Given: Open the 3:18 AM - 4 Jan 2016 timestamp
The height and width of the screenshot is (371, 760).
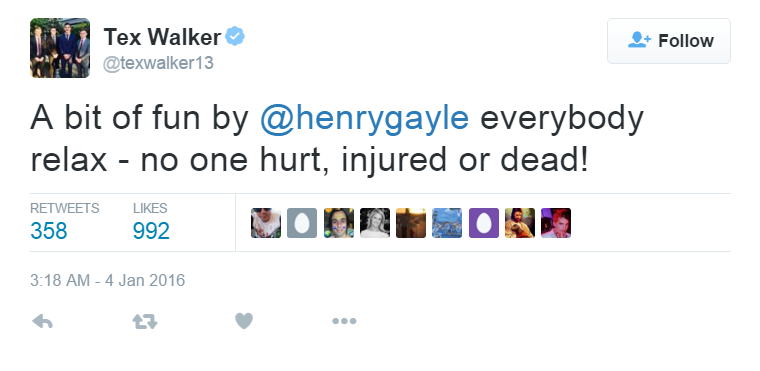Looking at the screenshot, I should [x=108, y=280].
